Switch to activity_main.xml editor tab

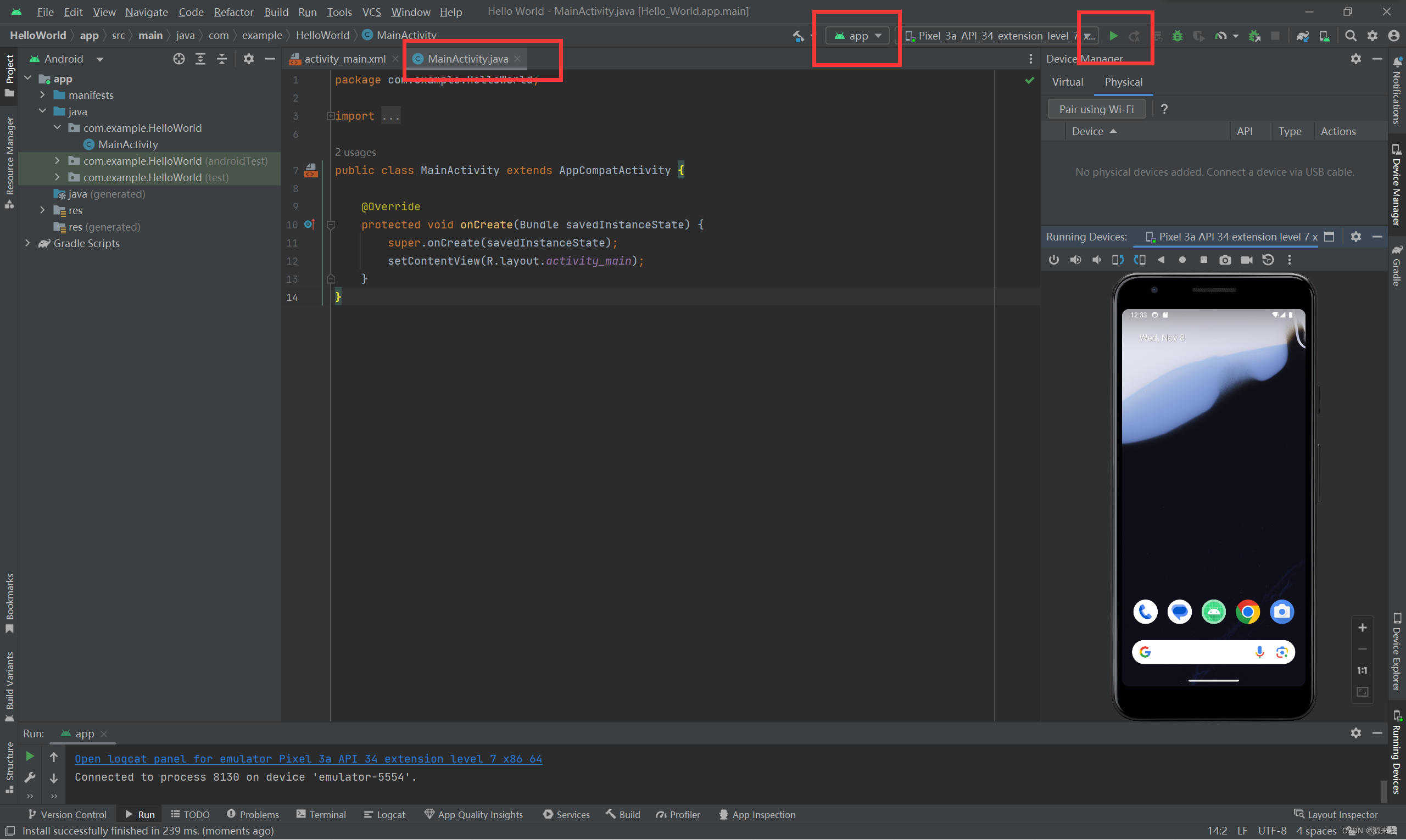[x=344, y=59]
